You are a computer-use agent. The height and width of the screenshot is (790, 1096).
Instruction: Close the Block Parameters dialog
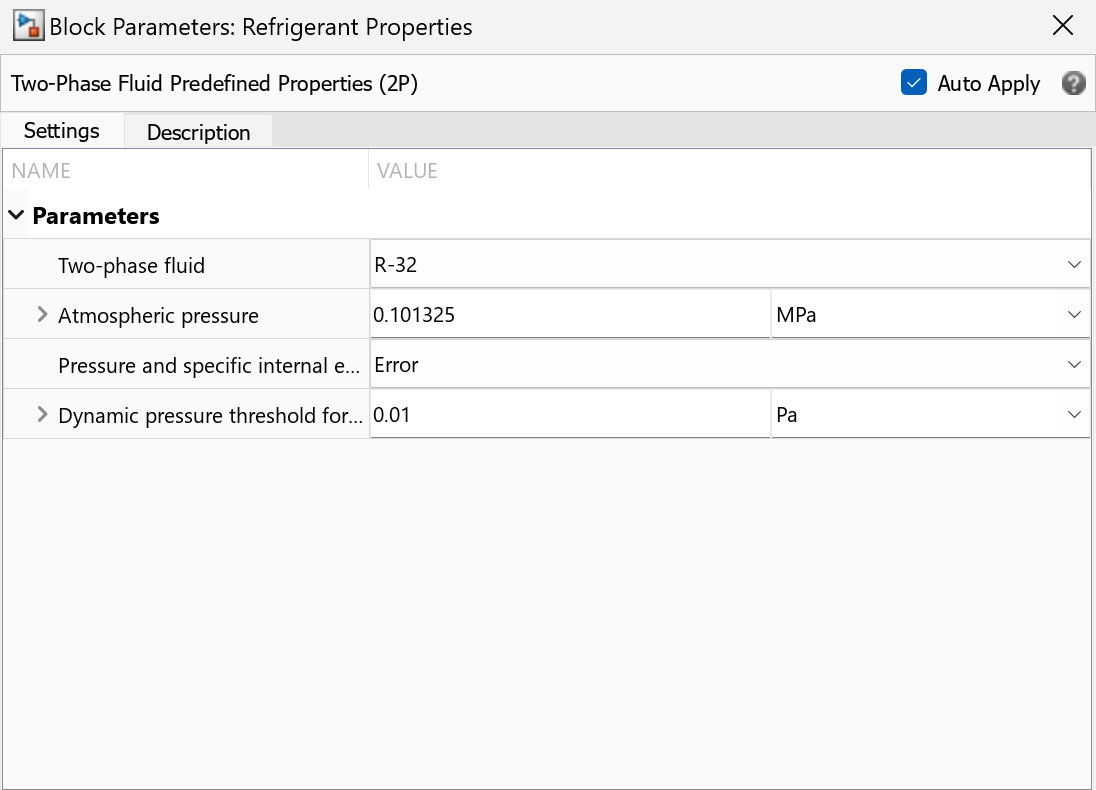(x=1063, y=27)
